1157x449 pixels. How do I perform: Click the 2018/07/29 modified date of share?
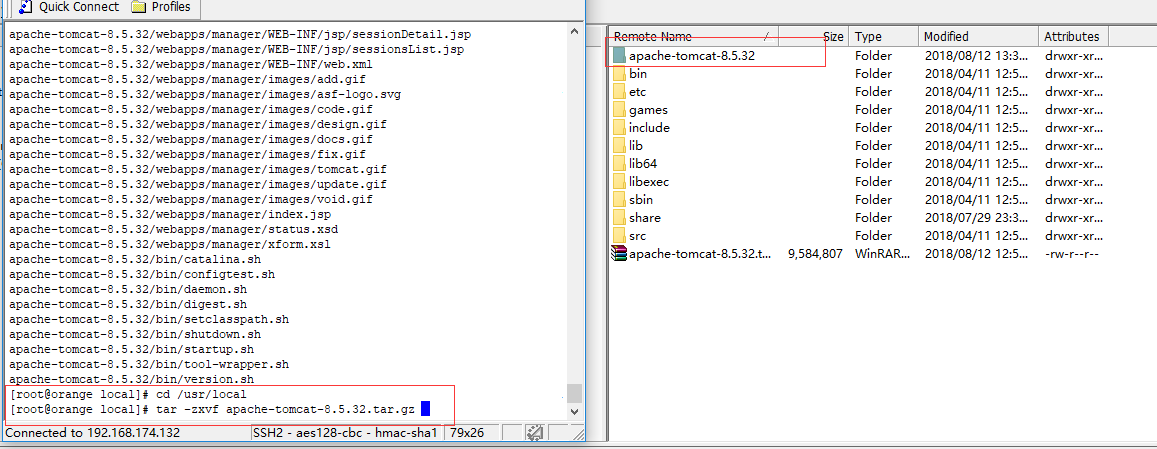click(x=975, y=217)
